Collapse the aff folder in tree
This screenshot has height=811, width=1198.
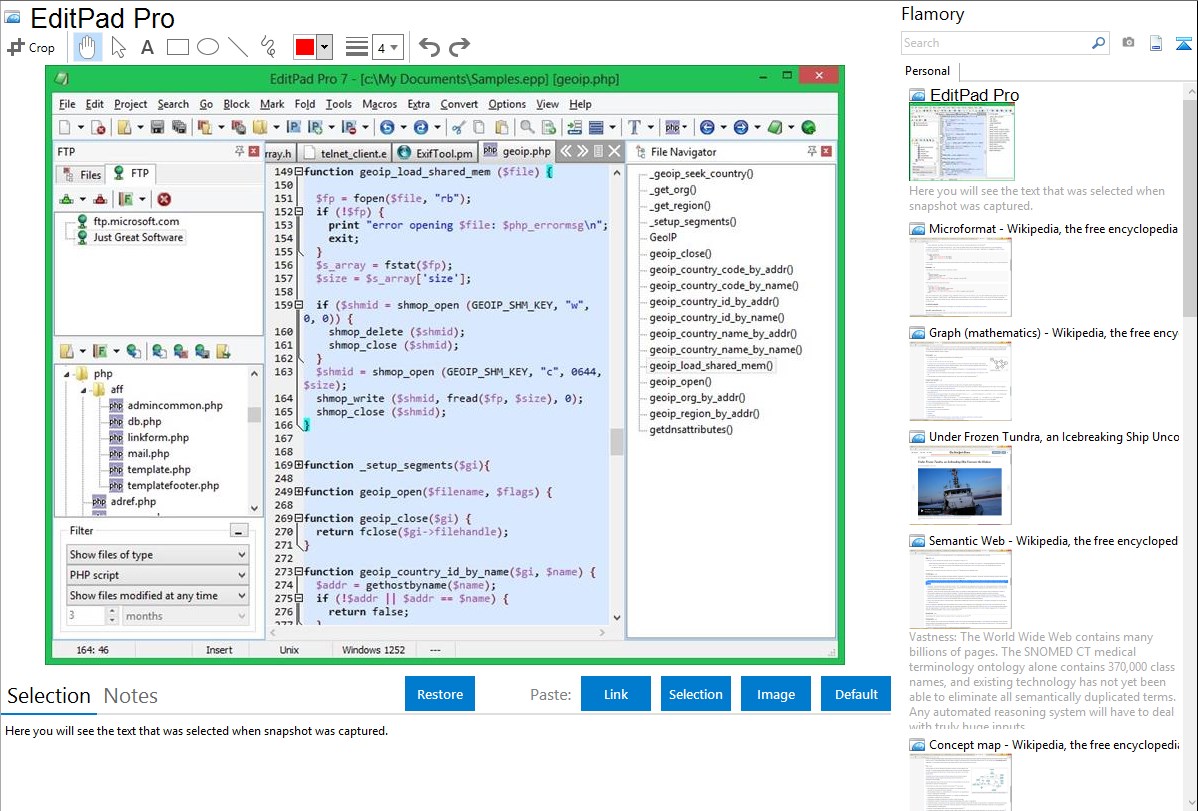pos(83,390)
